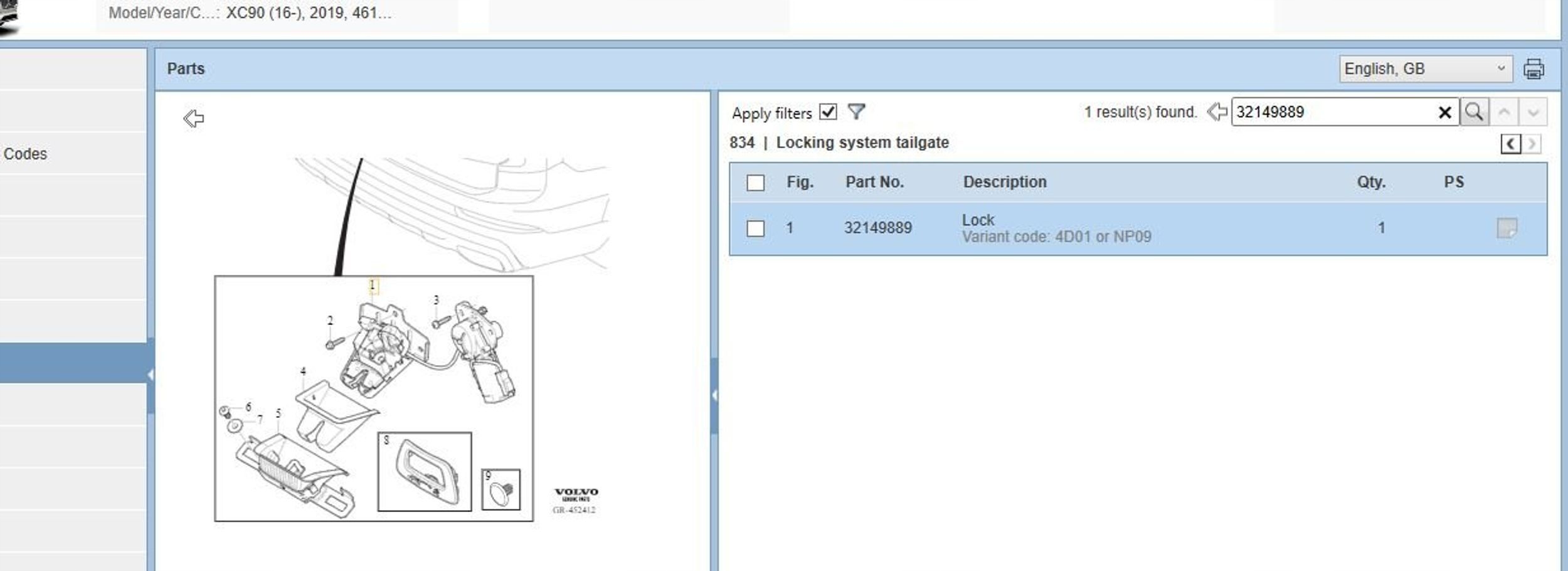
Task: Select callout 2 on the lock diagram
Action: (x=331, y=321)
